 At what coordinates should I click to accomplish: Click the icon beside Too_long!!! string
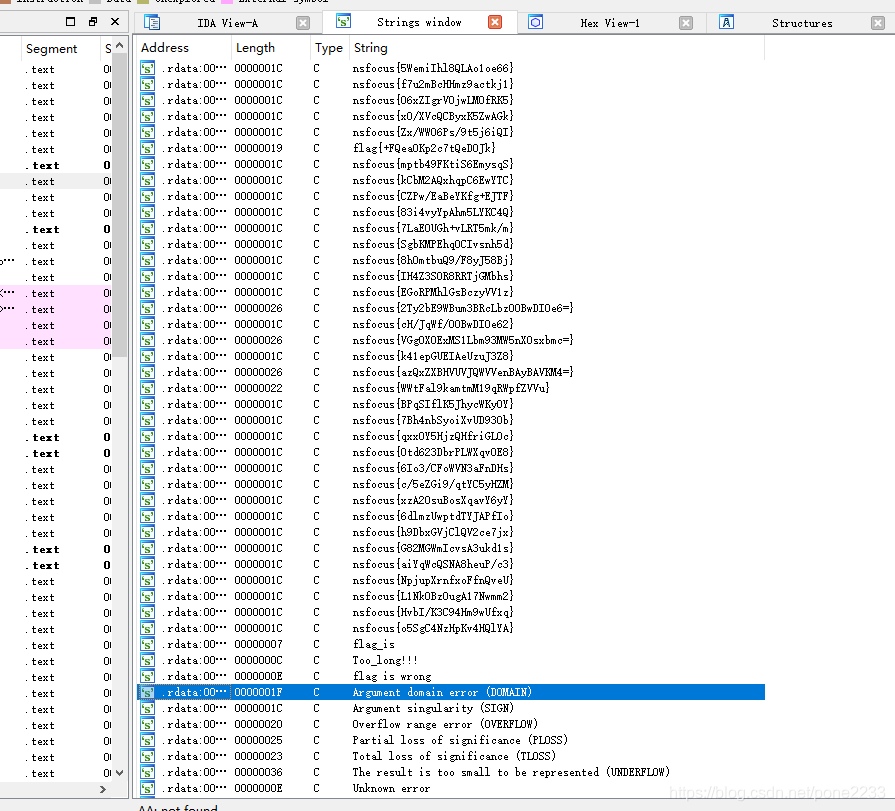(x=147, y=660)
